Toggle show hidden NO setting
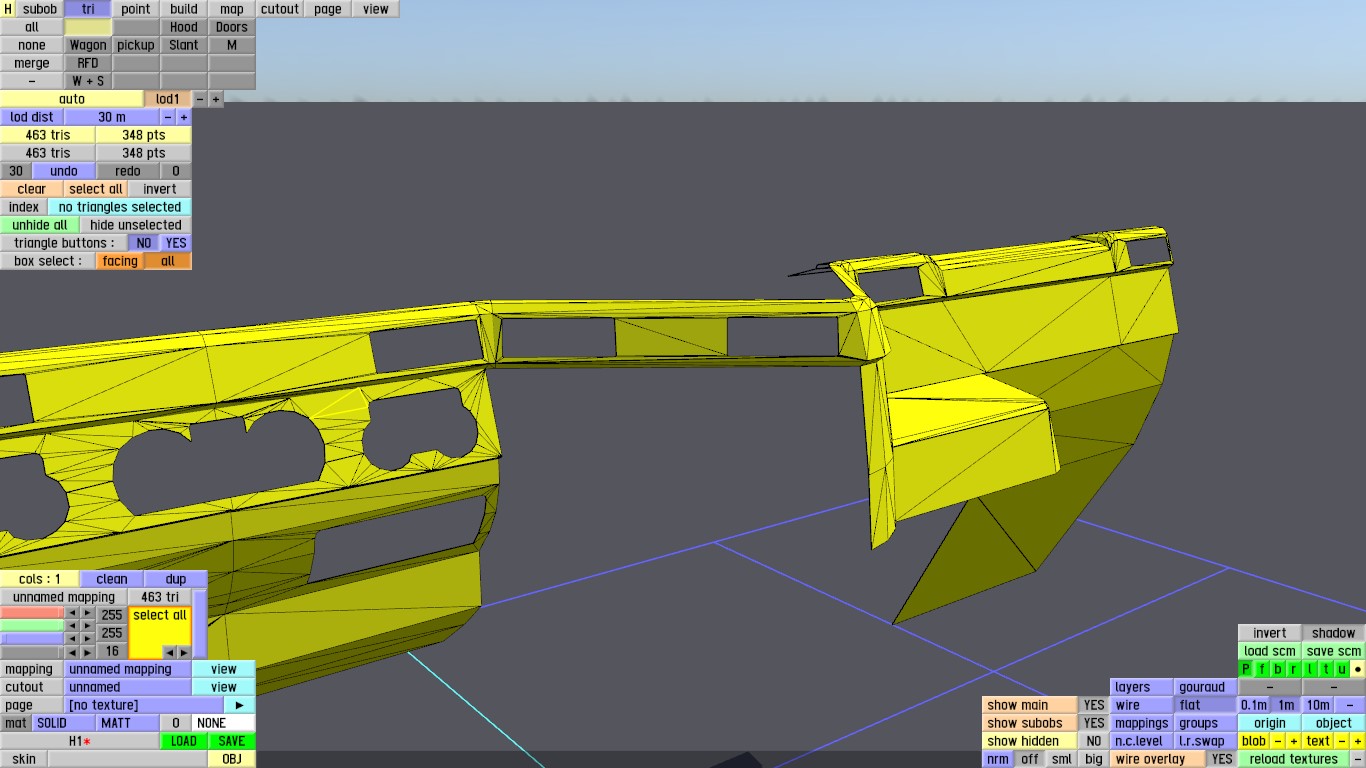The image size is (1366, 768). coord(1094,741)
